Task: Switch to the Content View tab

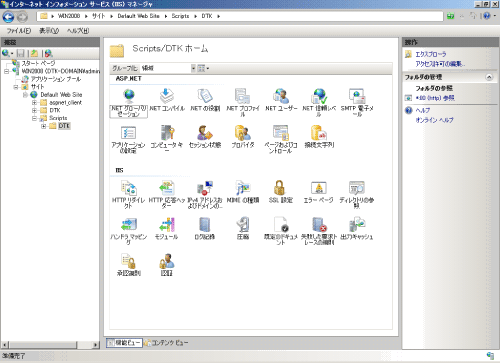Action: 166,343
